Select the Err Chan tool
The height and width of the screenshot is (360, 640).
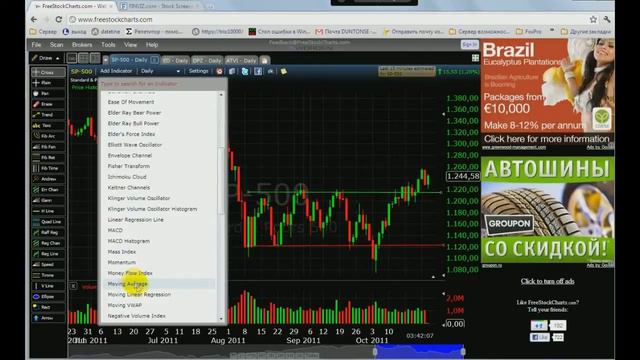tap(48, 190)
